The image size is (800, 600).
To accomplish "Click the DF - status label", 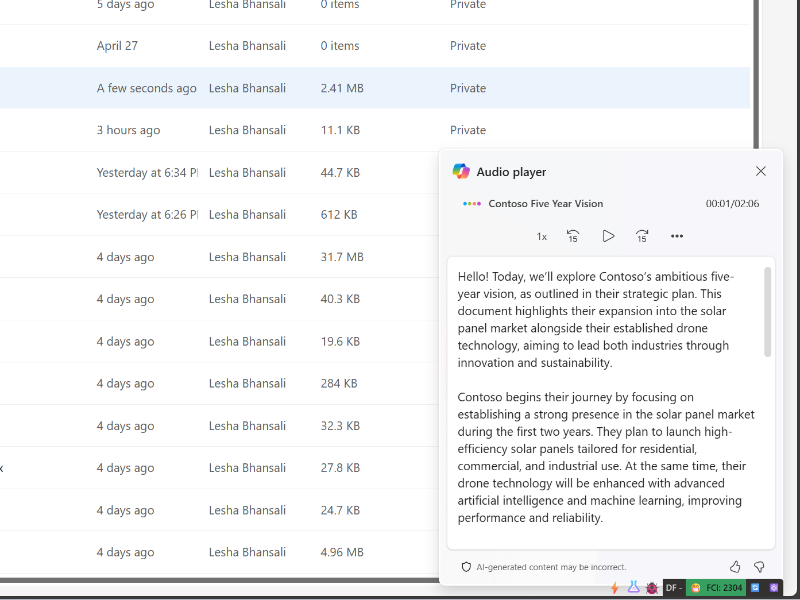I will (673, 588).
